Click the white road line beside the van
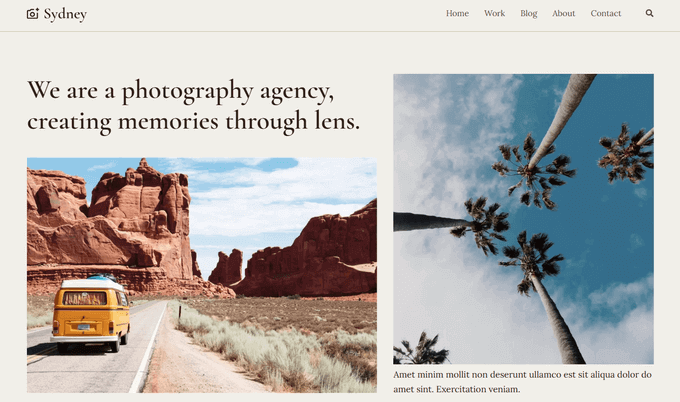This screenshot has height=402, width=680. coord(148,347)
